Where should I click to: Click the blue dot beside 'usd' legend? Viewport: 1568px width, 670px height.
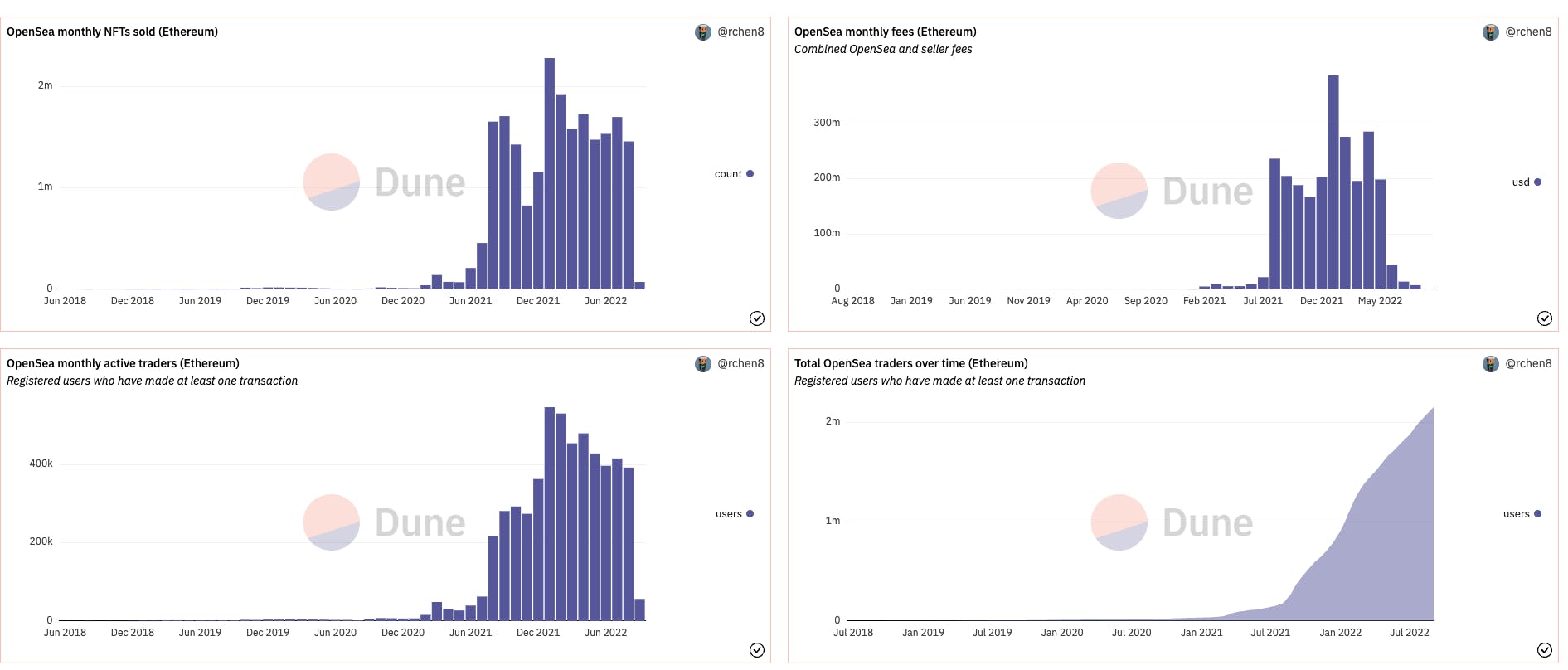[1537, 182]
